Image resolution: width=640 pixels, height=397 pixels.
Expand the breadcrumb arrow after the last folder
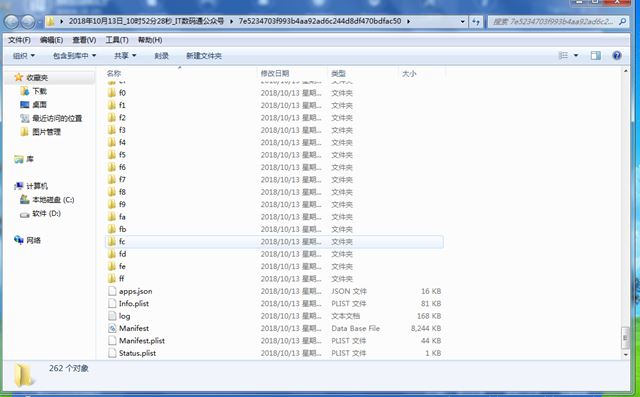[409, 21]
